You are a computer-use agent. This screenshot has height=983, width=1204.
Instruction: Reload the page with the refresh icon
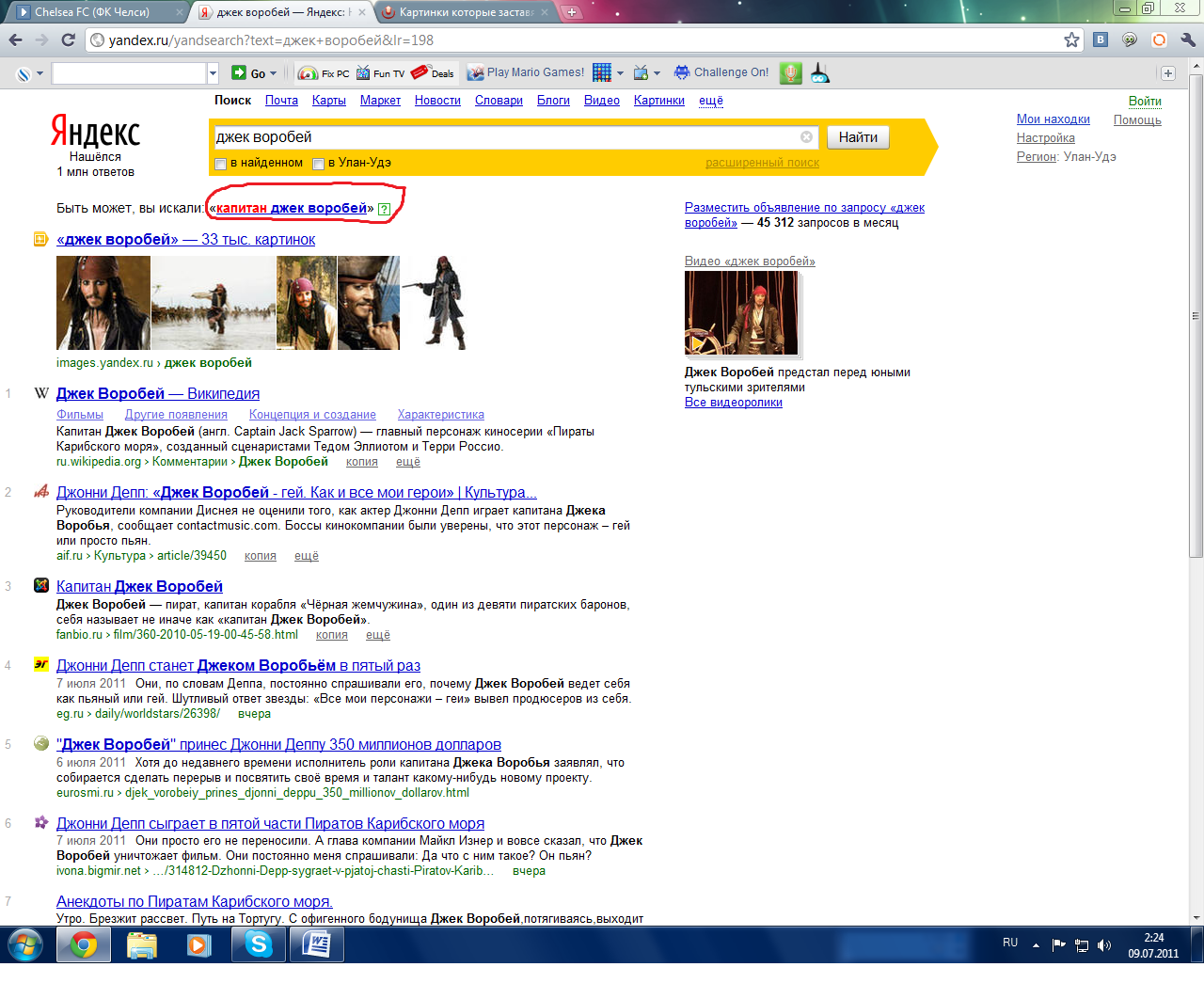[68, 40]
